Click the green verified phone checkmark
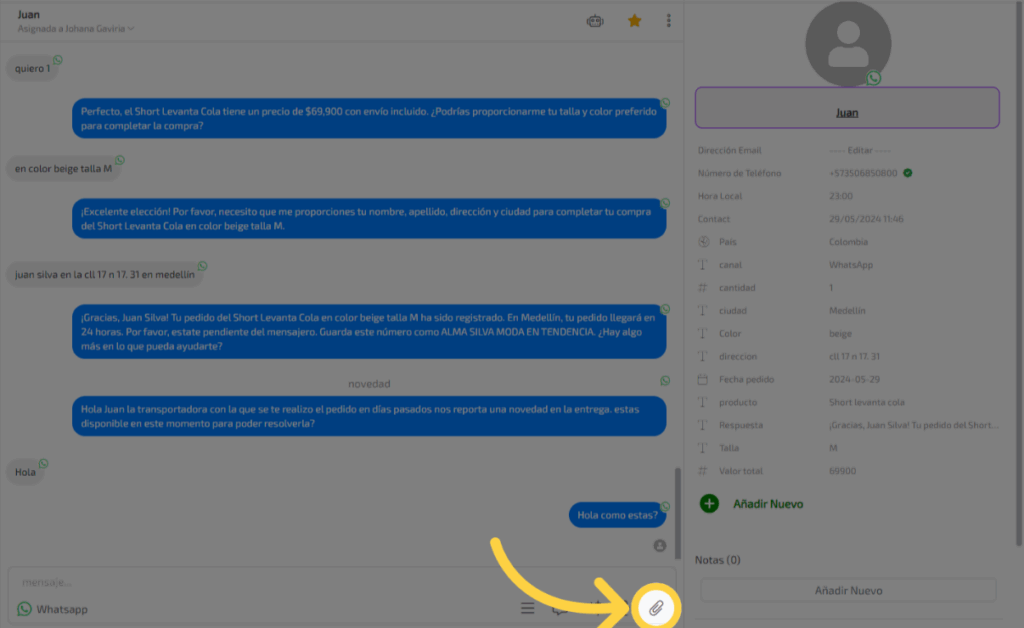The width and height of the screenshot is (1024, 628). [907, 173]
